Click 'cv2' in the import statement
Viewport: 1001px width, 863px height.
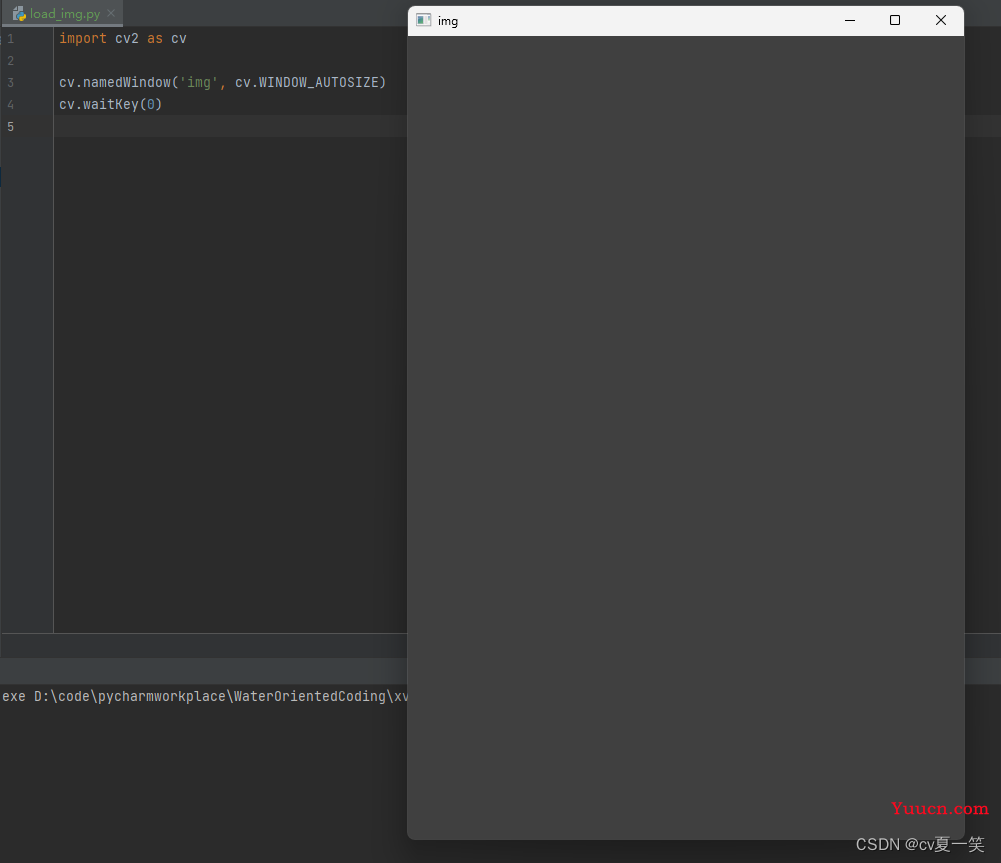(127, 38)
